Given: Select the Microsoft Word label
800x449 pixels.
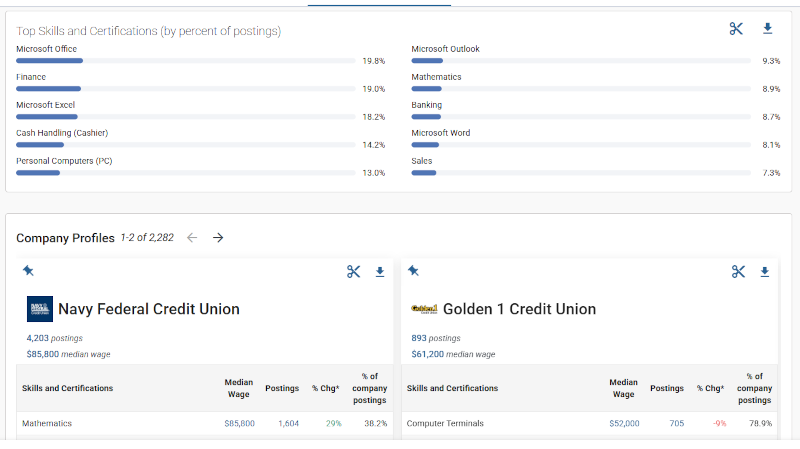Looking at the screenshot, I should [x=441, y=133].
